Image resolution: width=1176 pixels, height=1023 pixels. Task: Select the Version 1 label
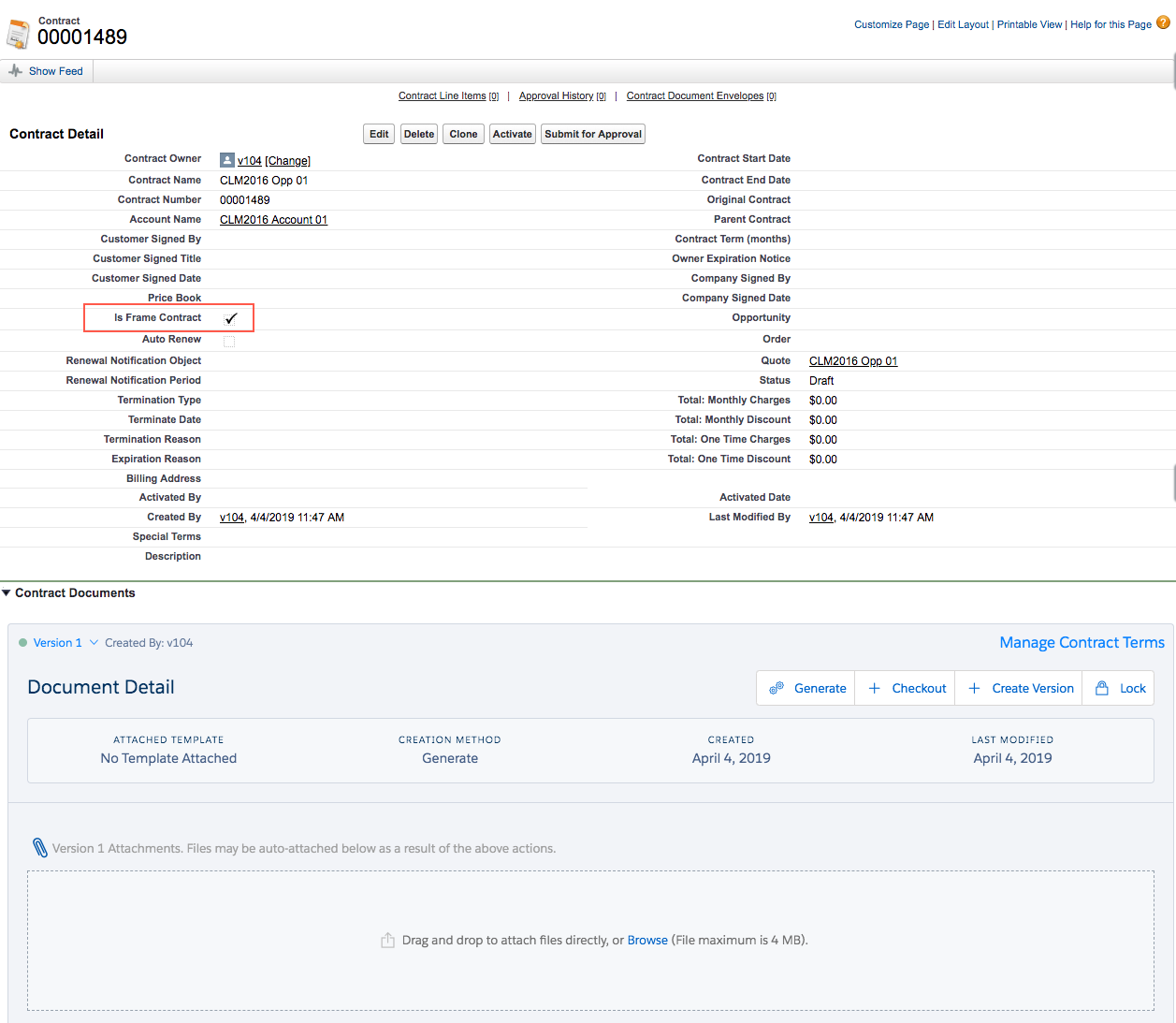57,643
